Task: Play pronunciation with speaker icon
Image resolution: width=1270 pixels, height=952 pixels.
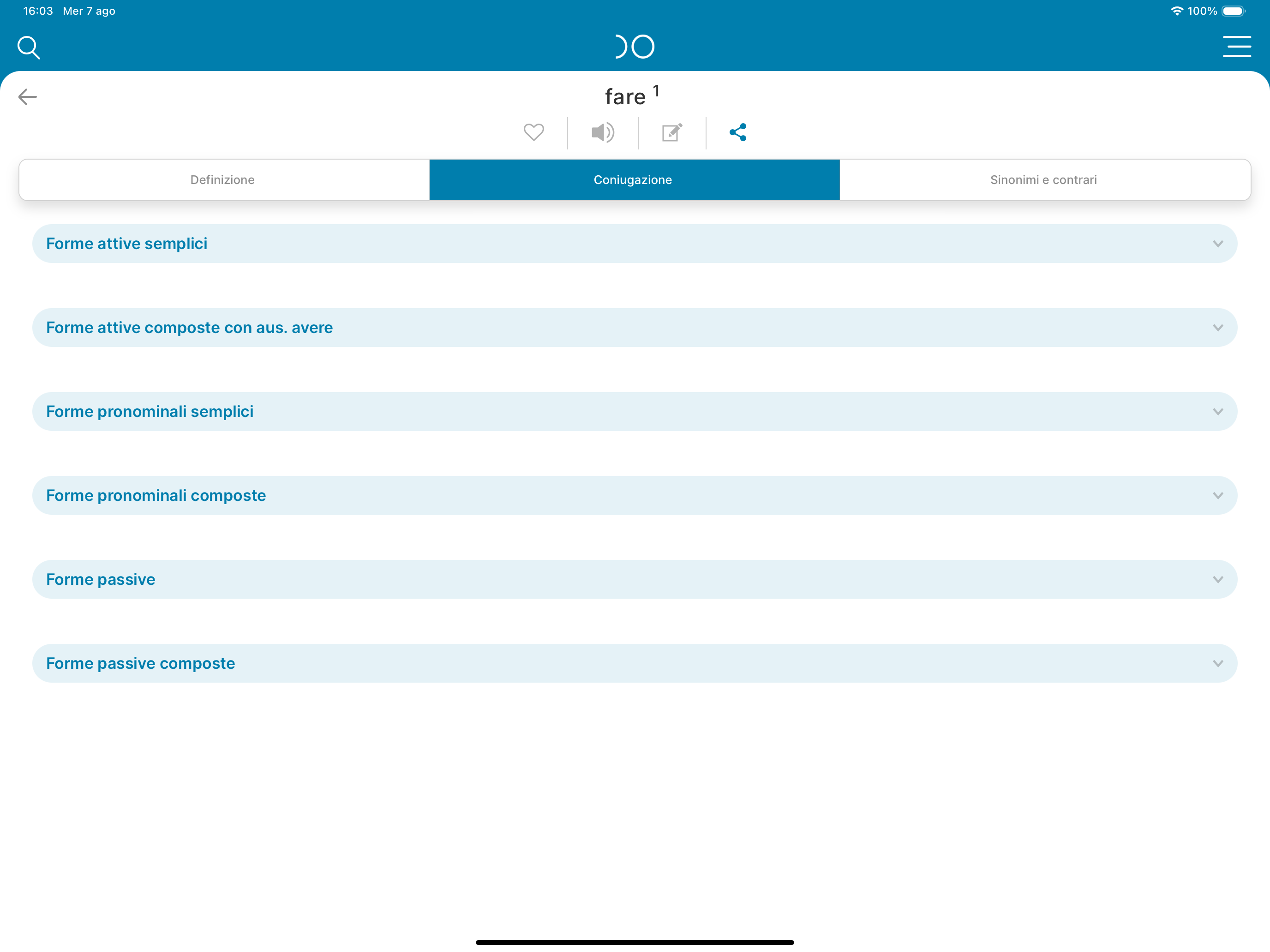Action: pyautogui.click(x=603, y=132)
